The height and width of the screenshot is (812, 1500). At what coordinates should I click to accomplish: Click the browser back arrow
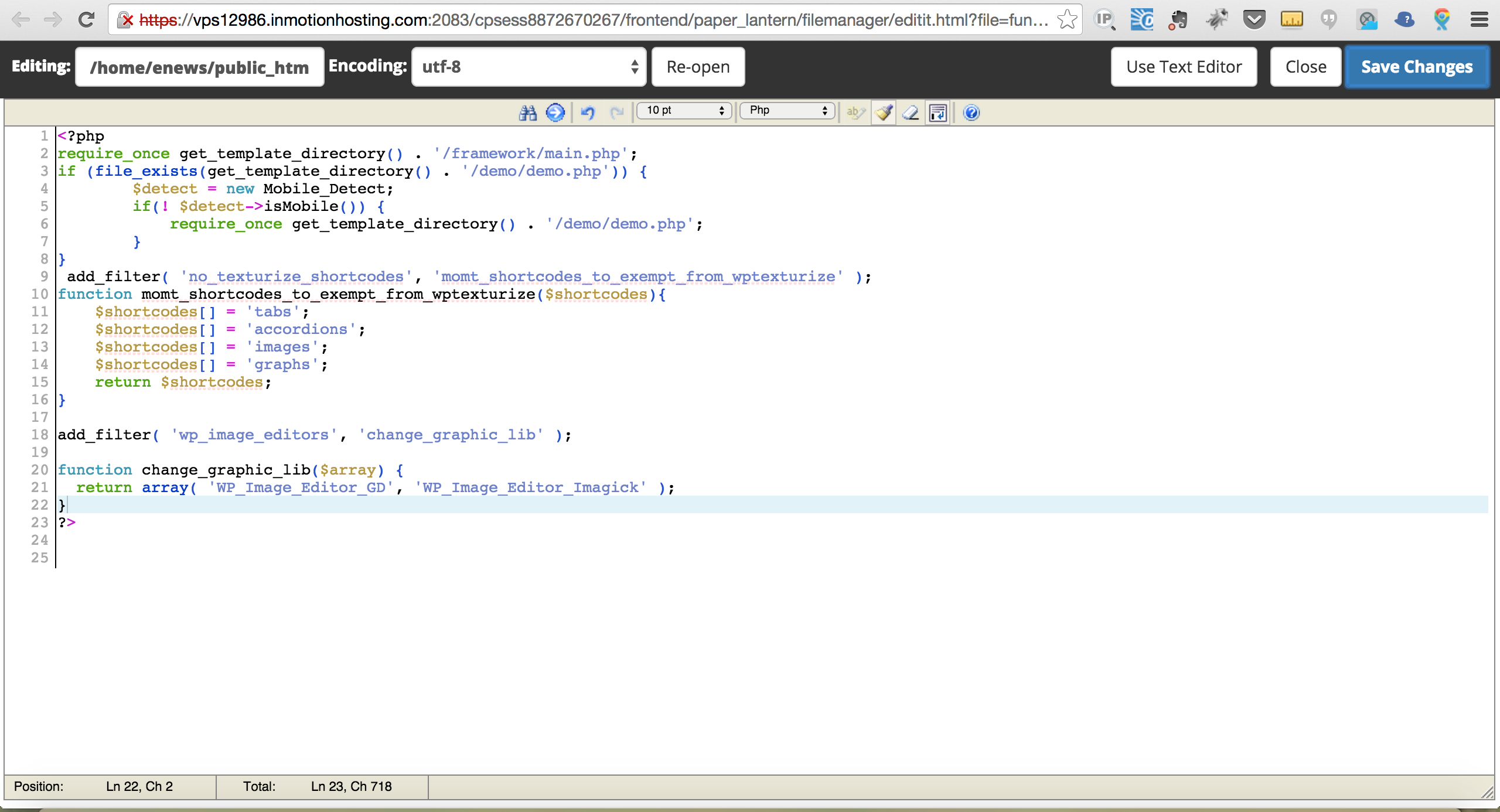click(x=21, y=20)
